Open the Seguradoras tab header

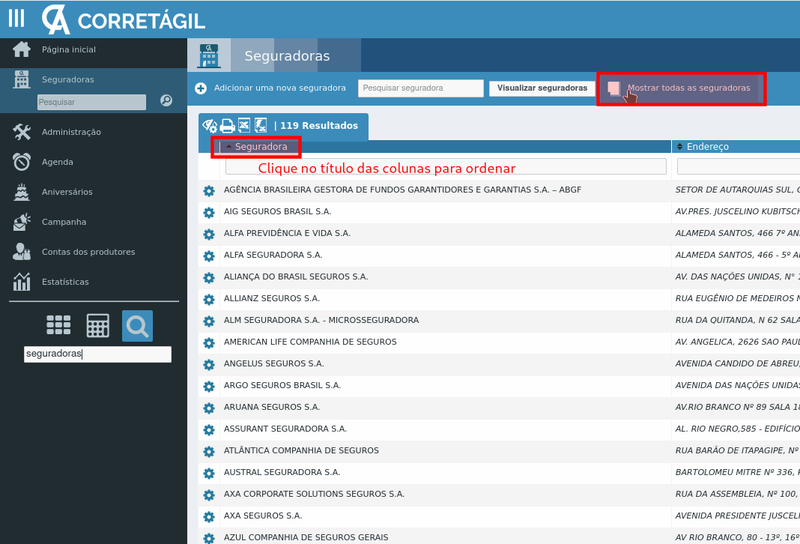pos(287,56)
